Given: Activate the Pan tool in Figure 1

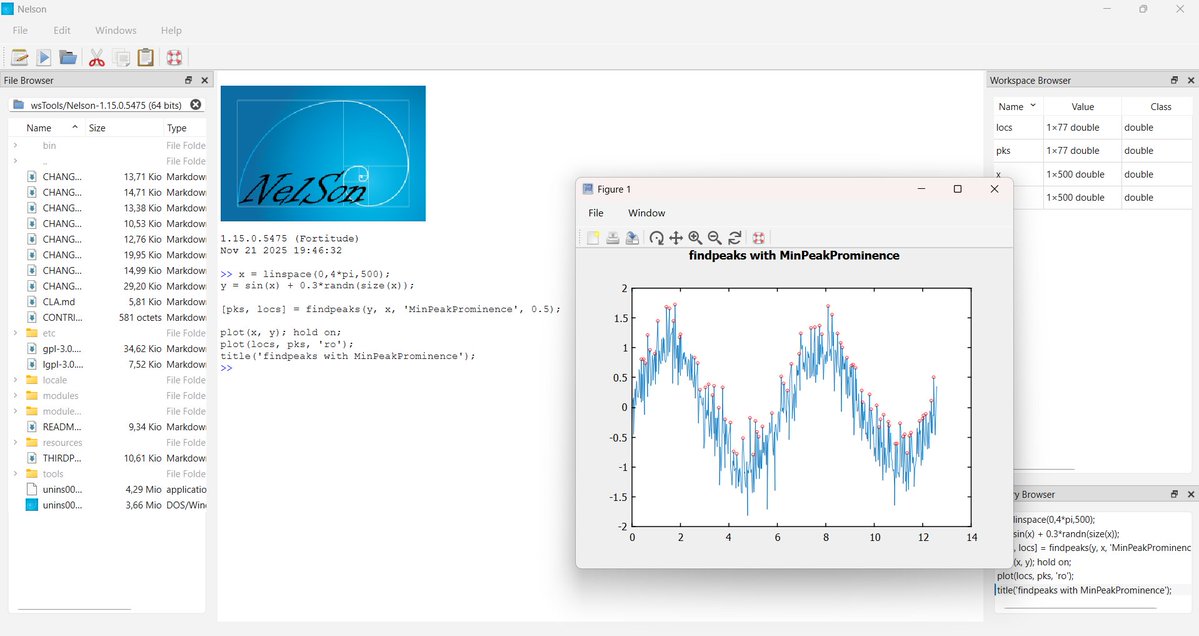Looking at the screenshot, I should tap(676, 238).
